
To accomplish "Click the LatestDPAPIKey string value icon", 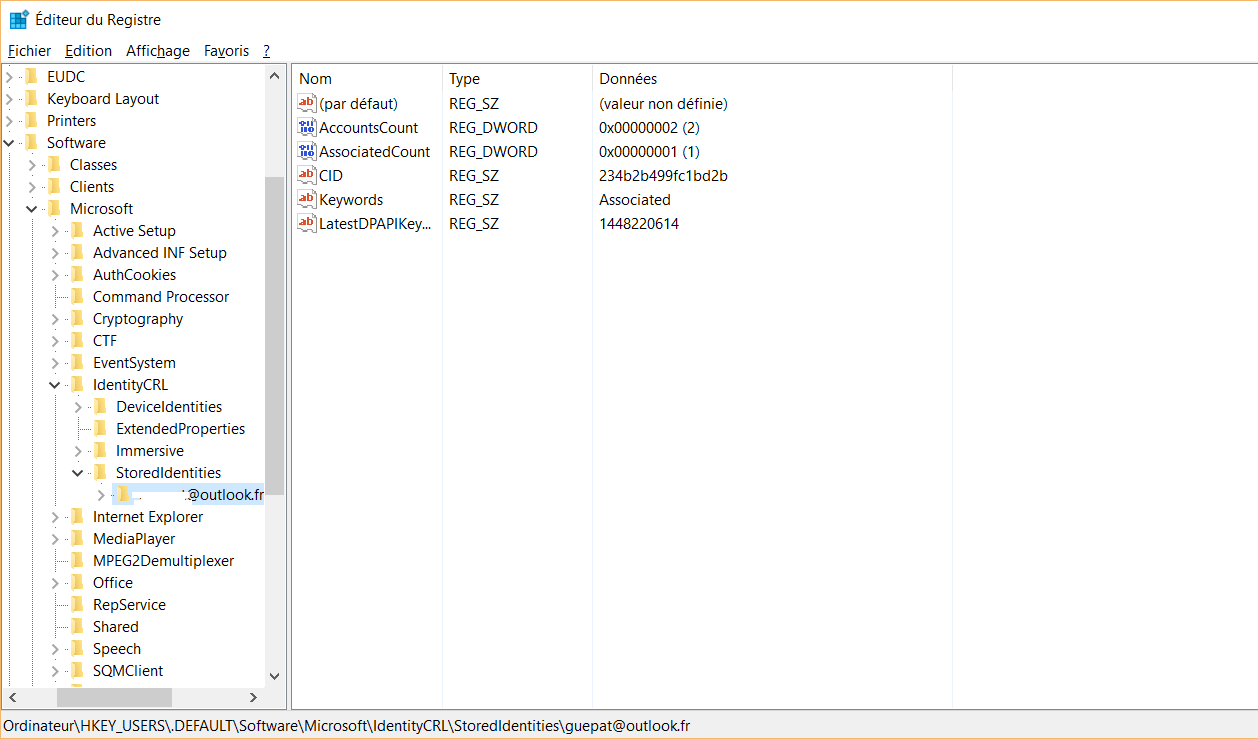I will pyautogui.click(x=307, y=223).
